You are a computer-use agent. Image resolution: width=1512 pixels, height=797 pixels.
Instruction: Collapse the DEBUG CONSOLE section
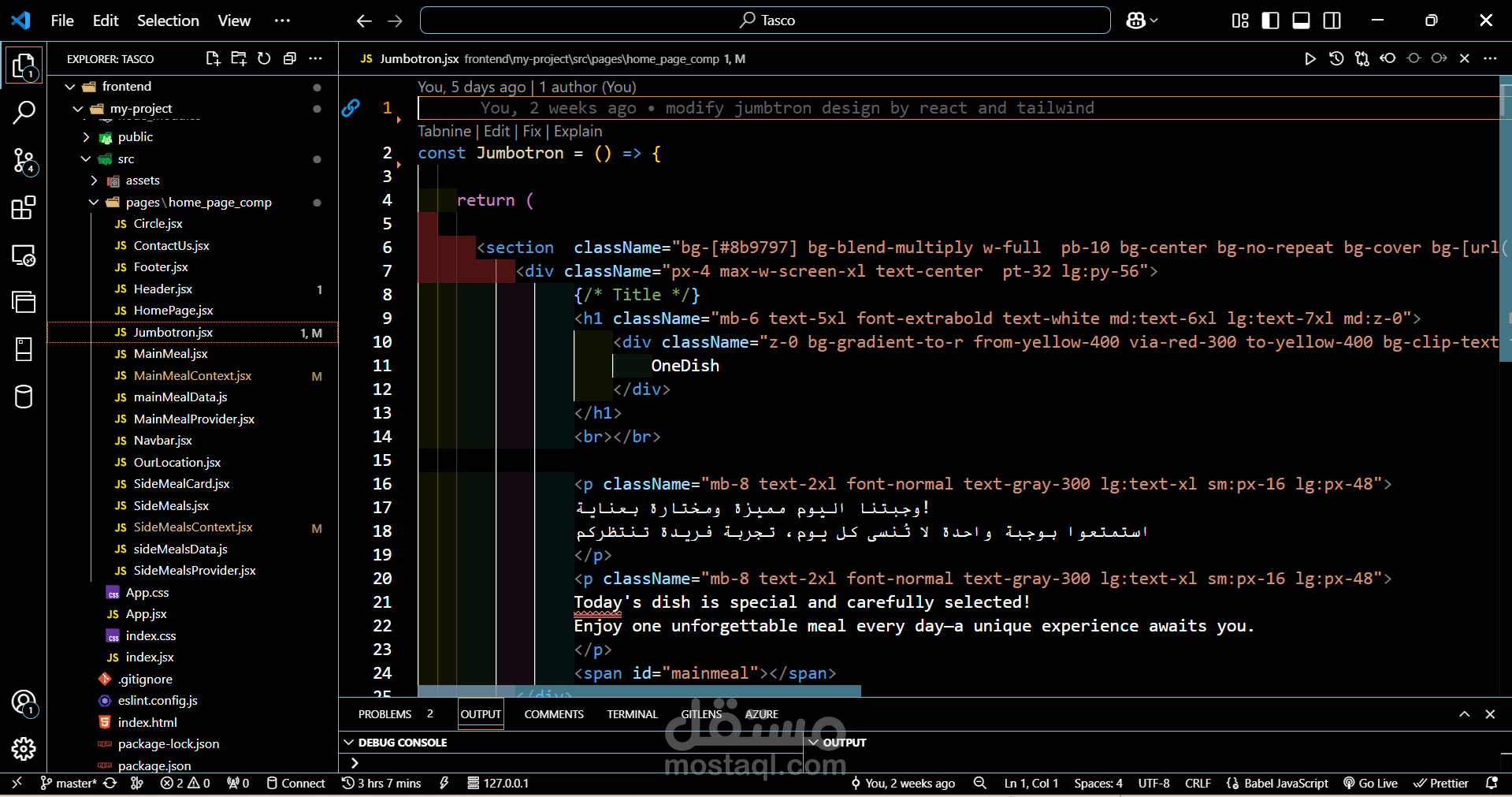(x=350, y=743)
